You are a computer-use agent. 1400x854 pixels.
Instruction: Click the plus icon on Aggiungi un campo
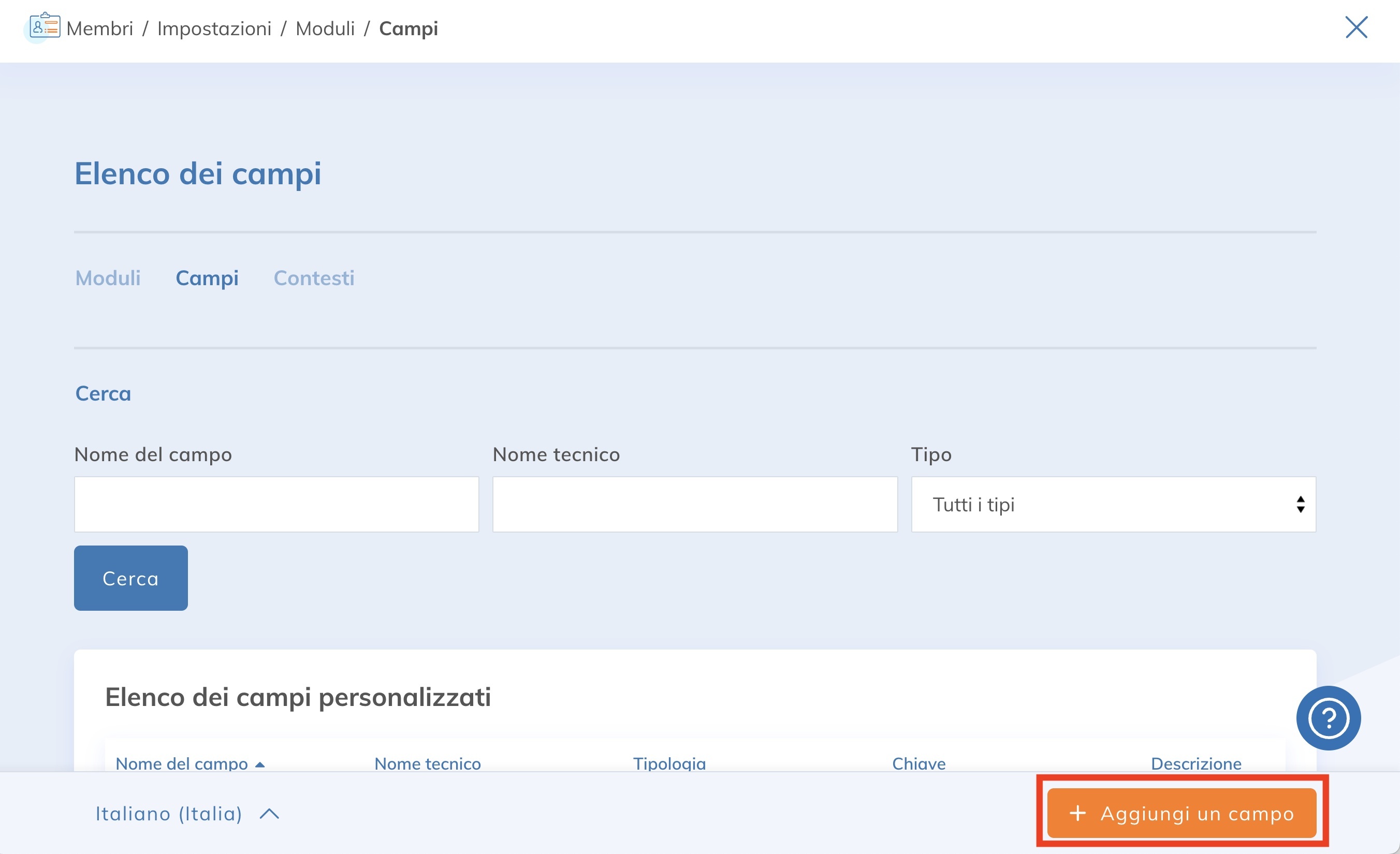tap(1077, 813)
